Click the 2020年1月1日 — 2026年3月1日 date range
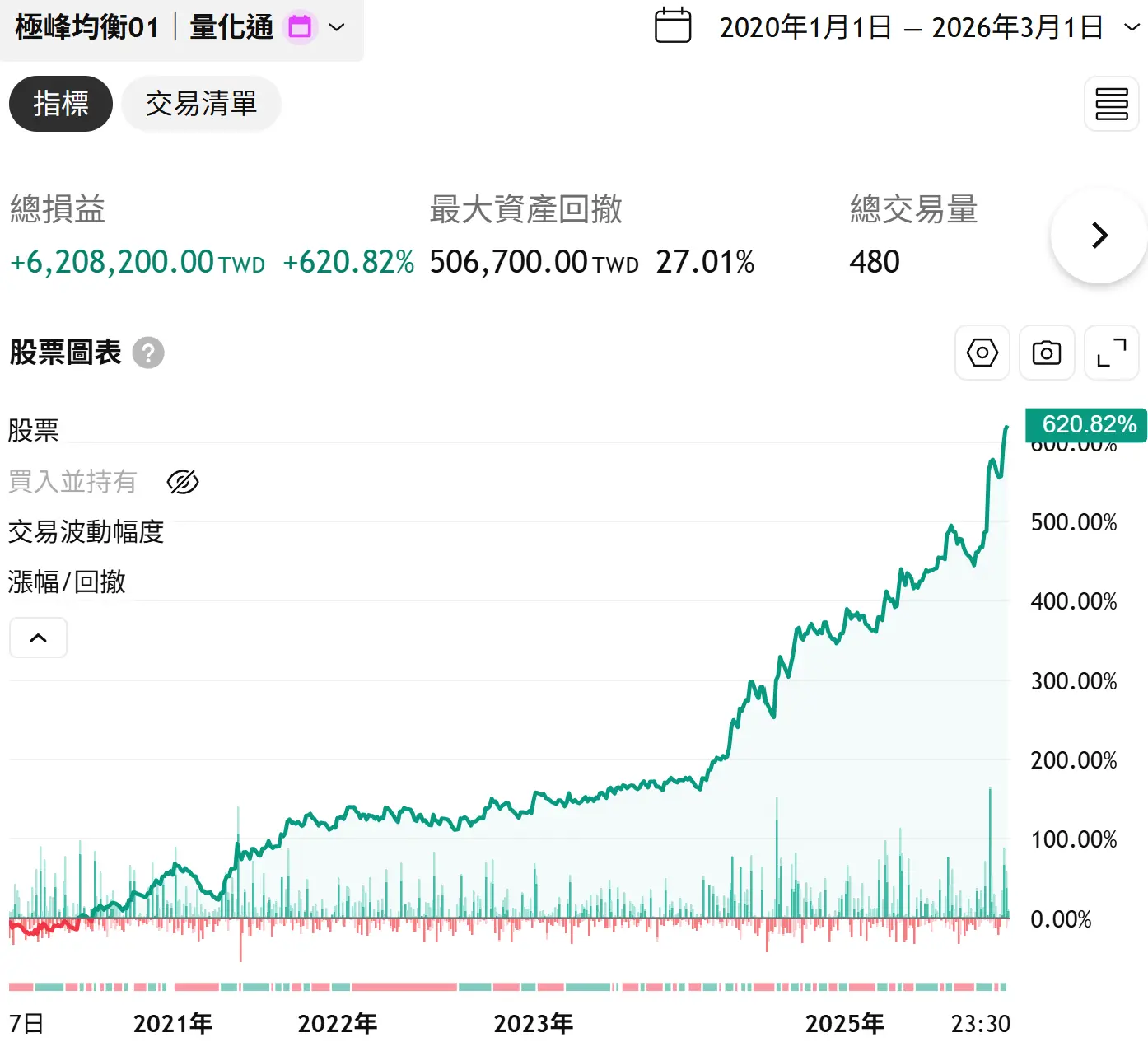This screenshot has width=1148, height=1042. tap(911, 27)
